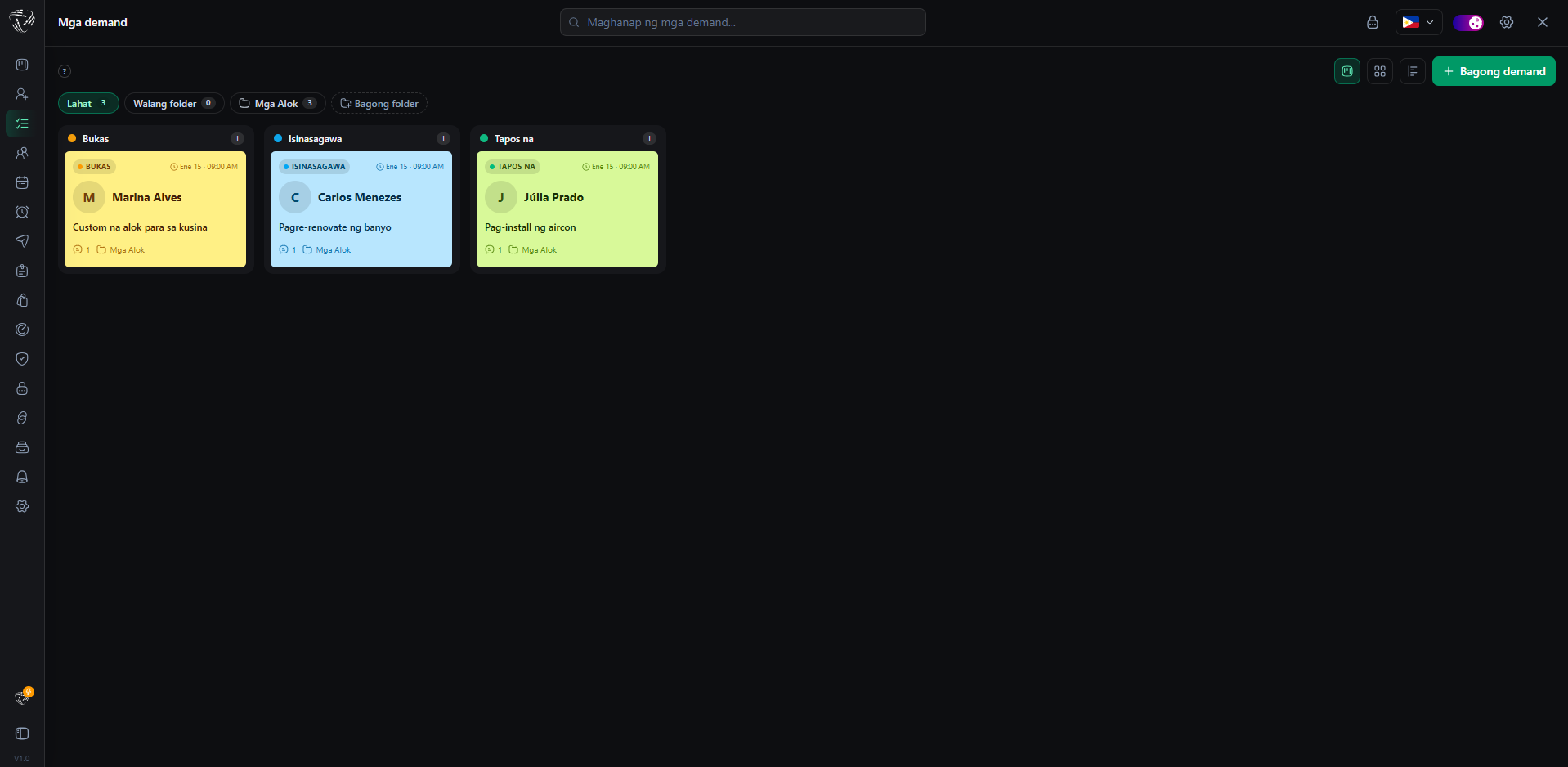The image size is (1568, 767).
Task: Open the top bar settings gear
Action: [1507, 22]
